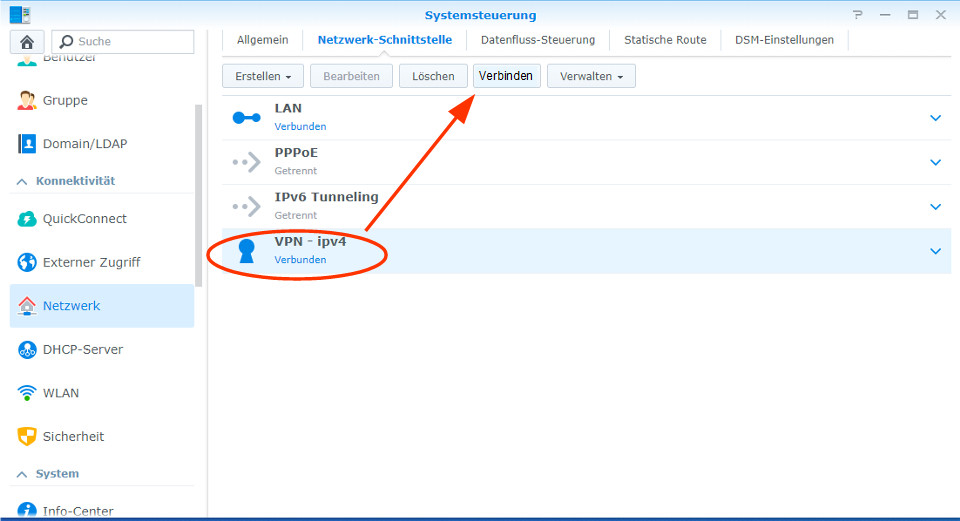Click the Home icon button
Viewport: 960px width, 521px height.
pos(25,41)
